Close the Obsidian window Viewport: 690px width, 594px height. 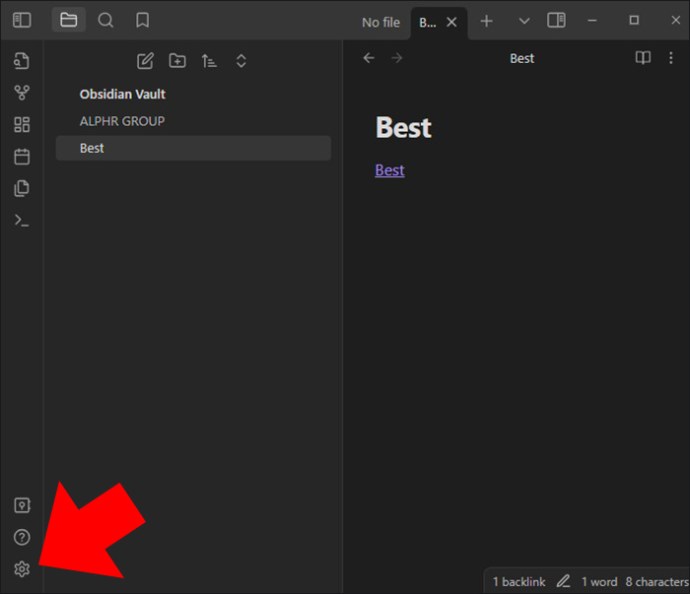675,20
